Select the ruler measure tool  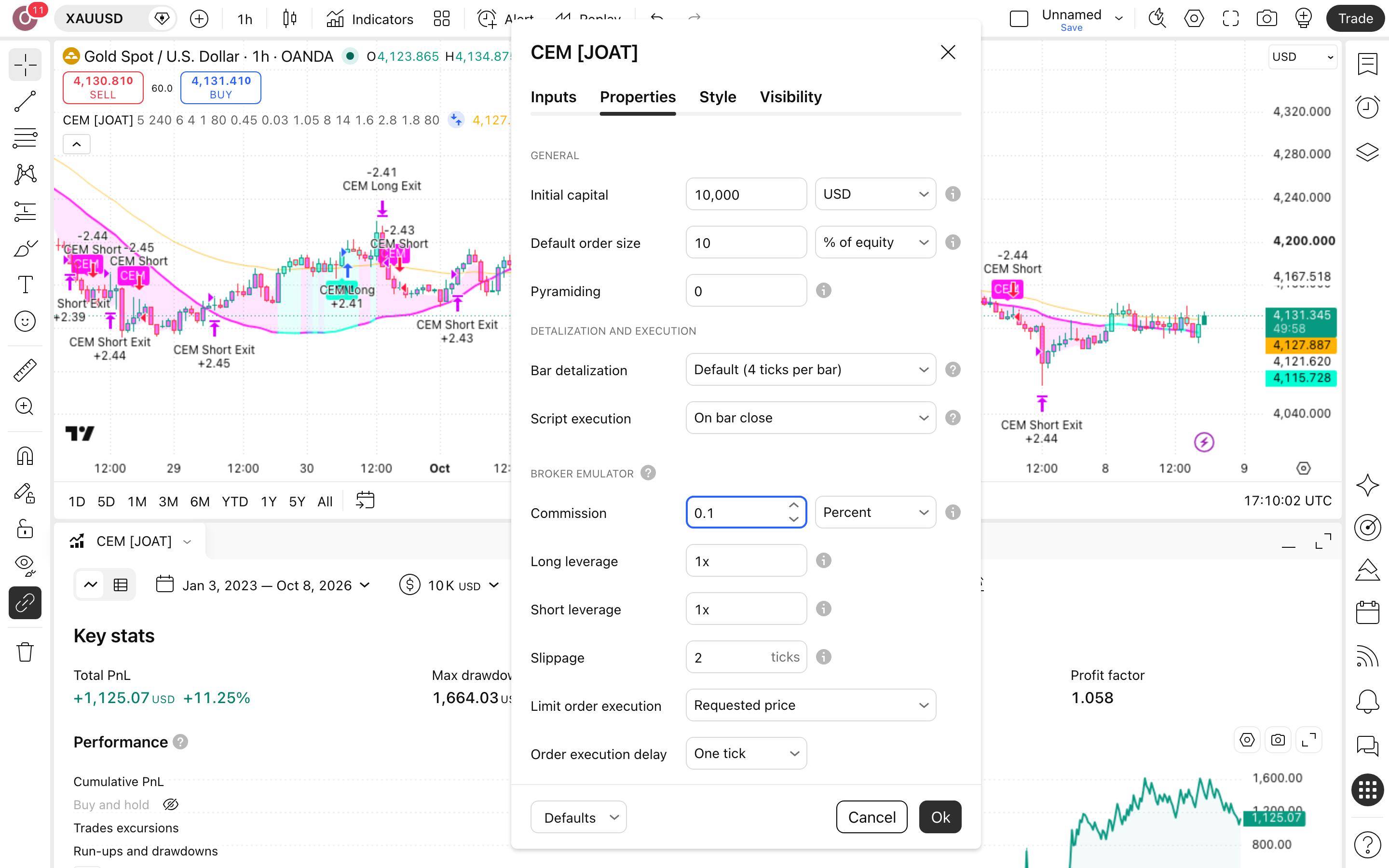click(x=25, y=370)
